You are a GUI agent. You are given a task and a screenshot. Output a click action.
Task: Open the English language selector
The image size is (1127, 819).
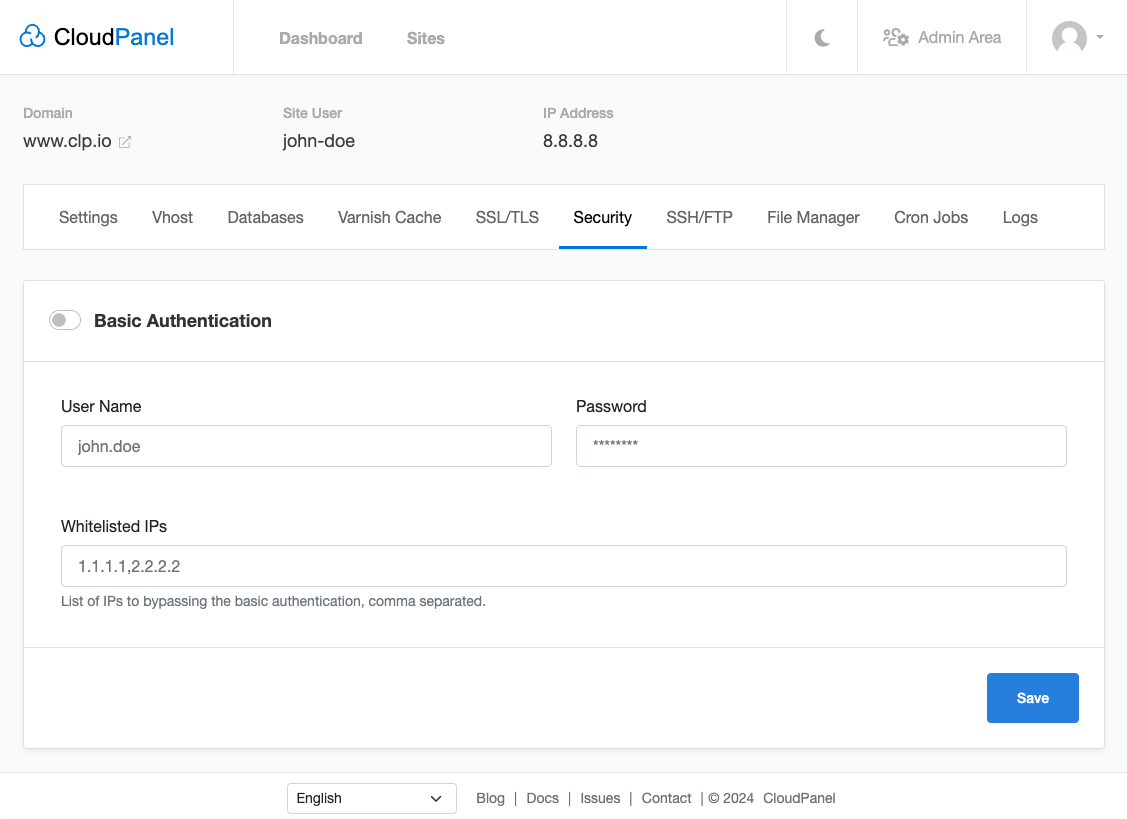371,798
